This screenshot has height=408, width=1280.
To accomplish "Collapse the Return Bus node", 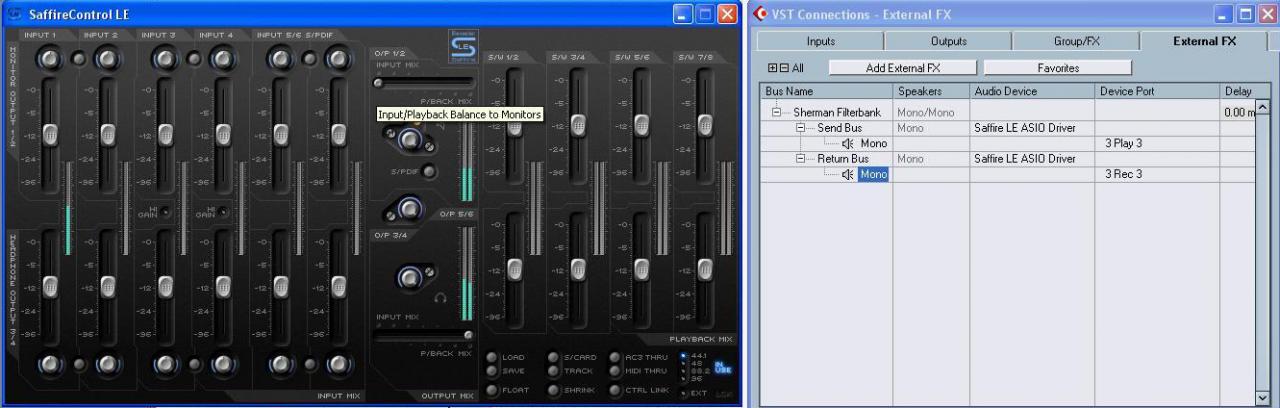I will click(800, 158).
